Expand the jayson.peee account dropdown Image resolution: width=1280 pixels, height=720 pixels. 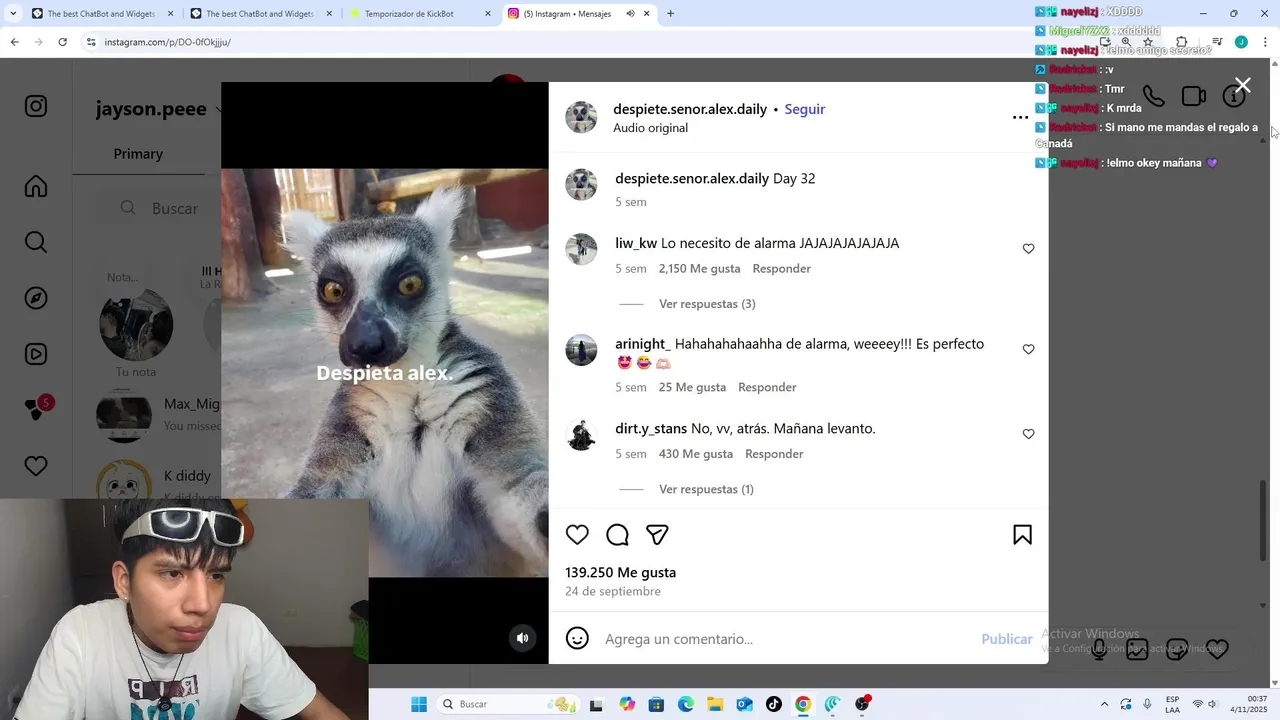[217, 110]
